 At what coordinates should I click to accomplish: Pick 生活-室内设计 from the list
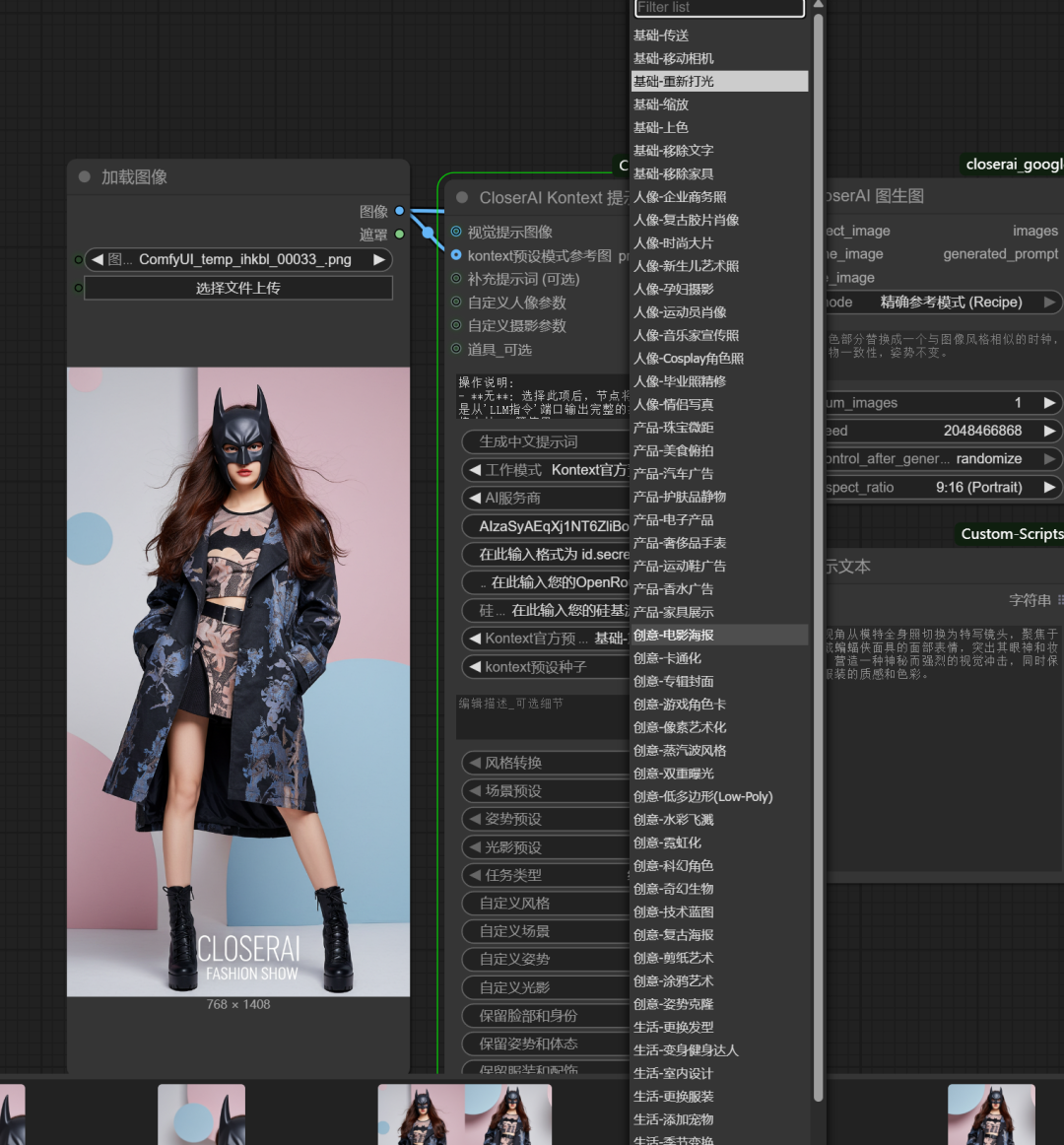point(719,1073)
